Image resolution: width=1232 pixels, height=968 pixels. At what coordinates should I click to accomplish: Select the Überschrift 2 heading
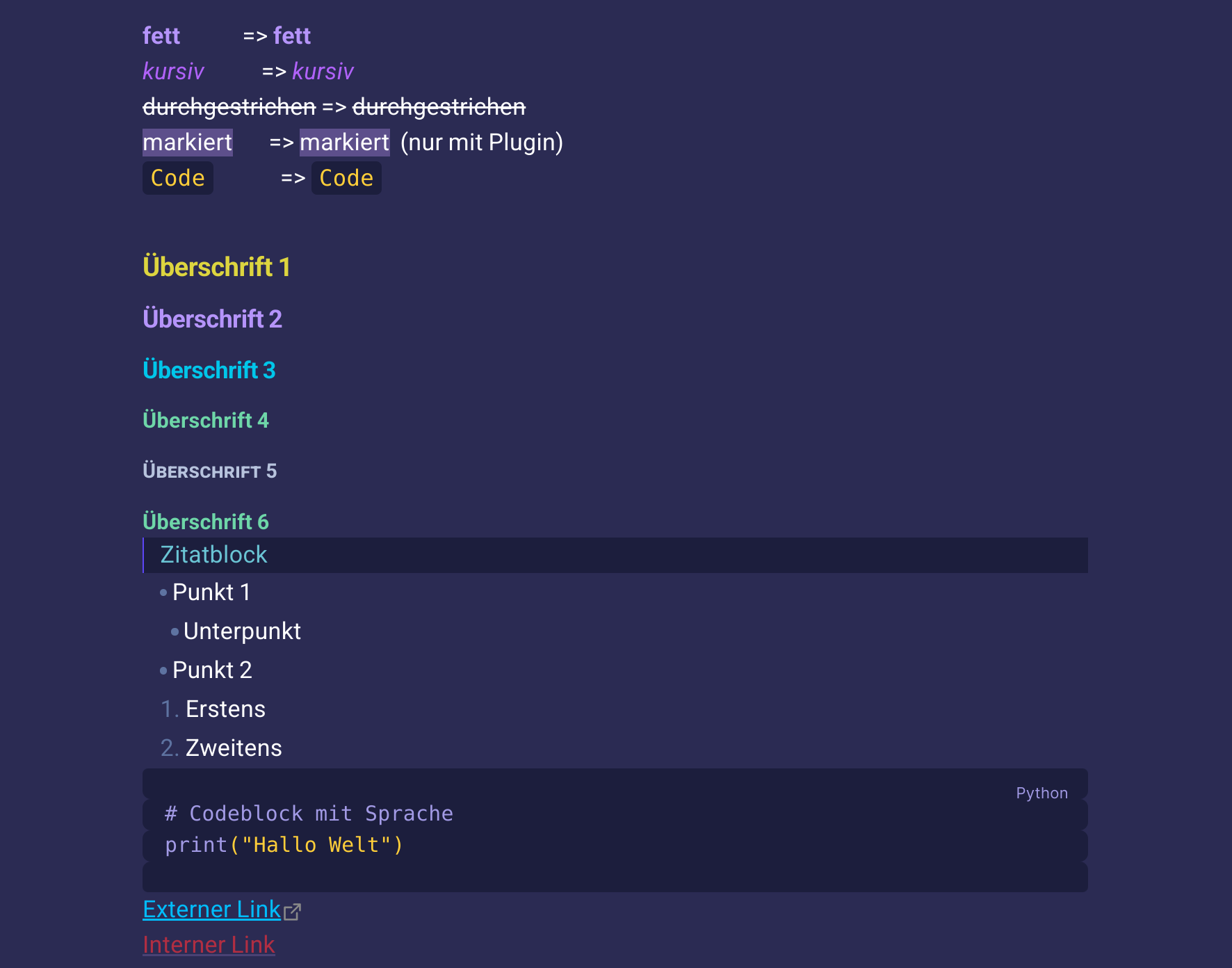coord(212,318)
